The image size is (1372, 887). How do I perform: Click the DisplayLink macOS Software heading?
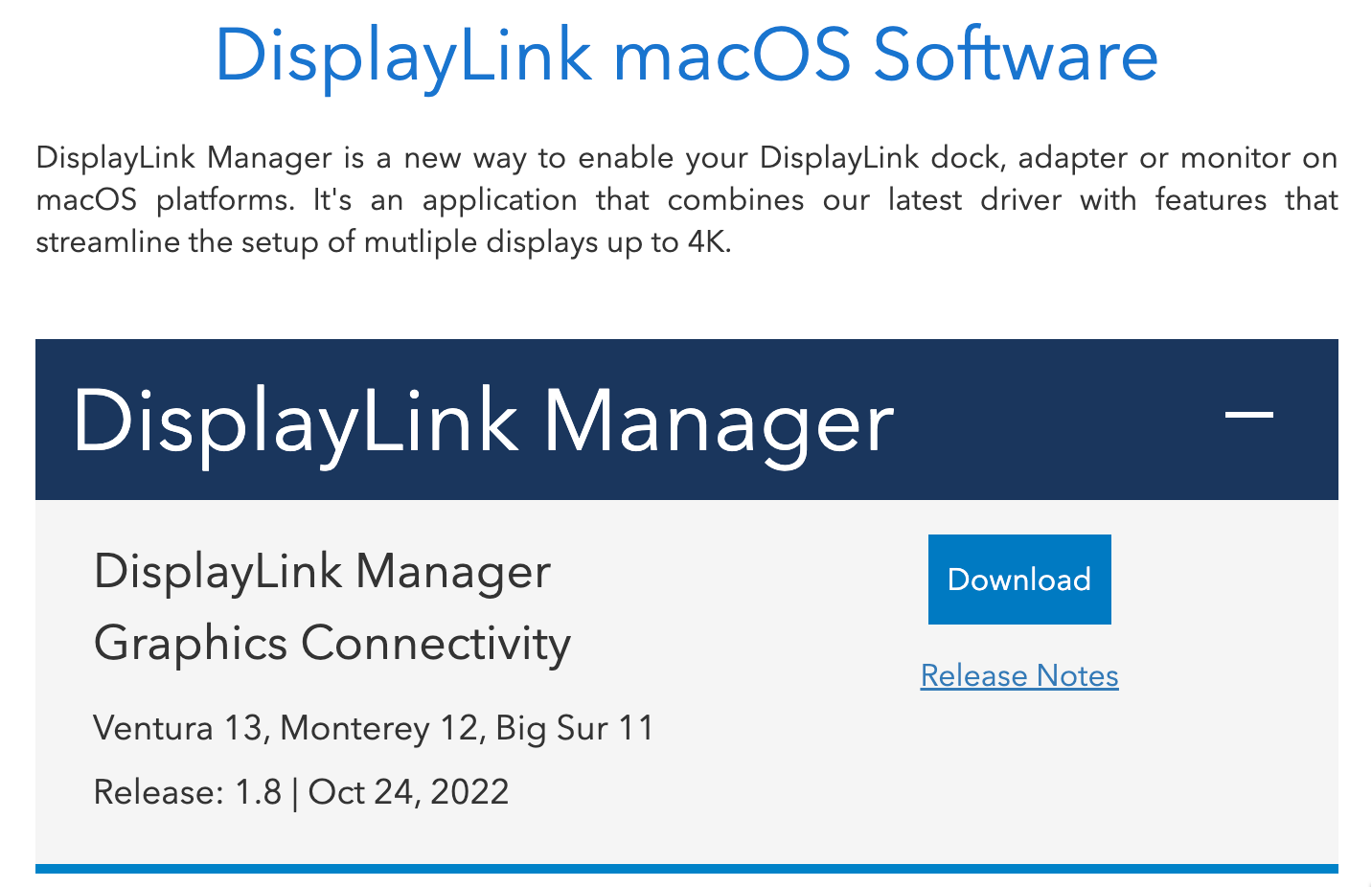[686, 56]
